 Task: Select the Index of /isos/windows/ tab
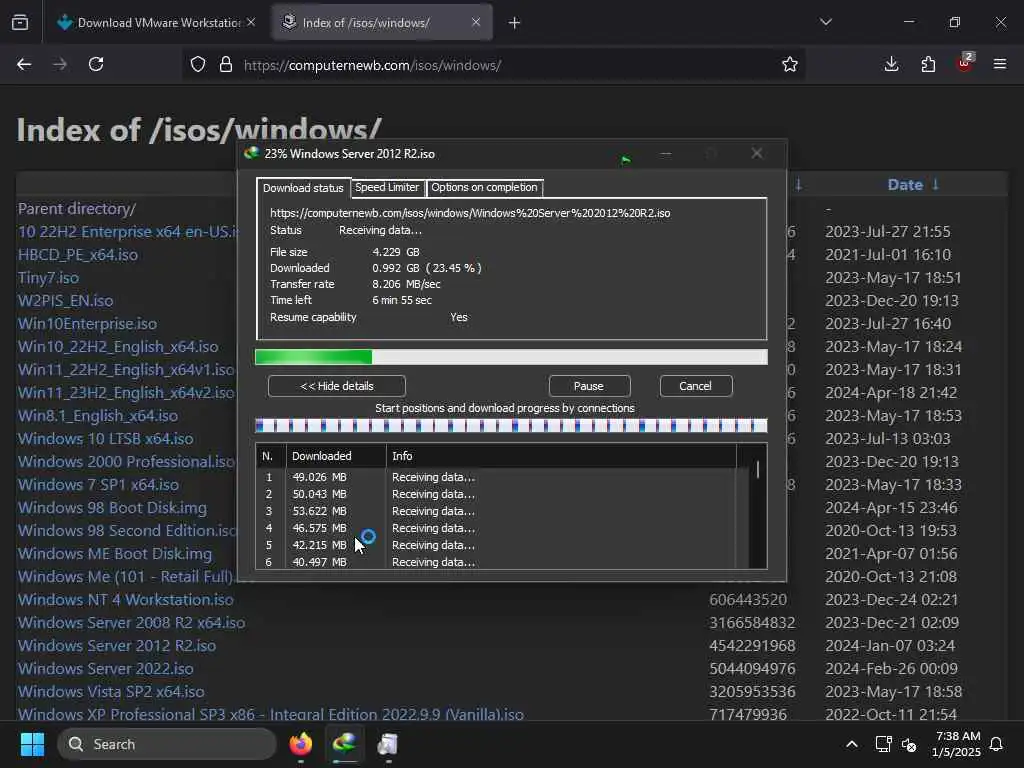click(382, 23)
